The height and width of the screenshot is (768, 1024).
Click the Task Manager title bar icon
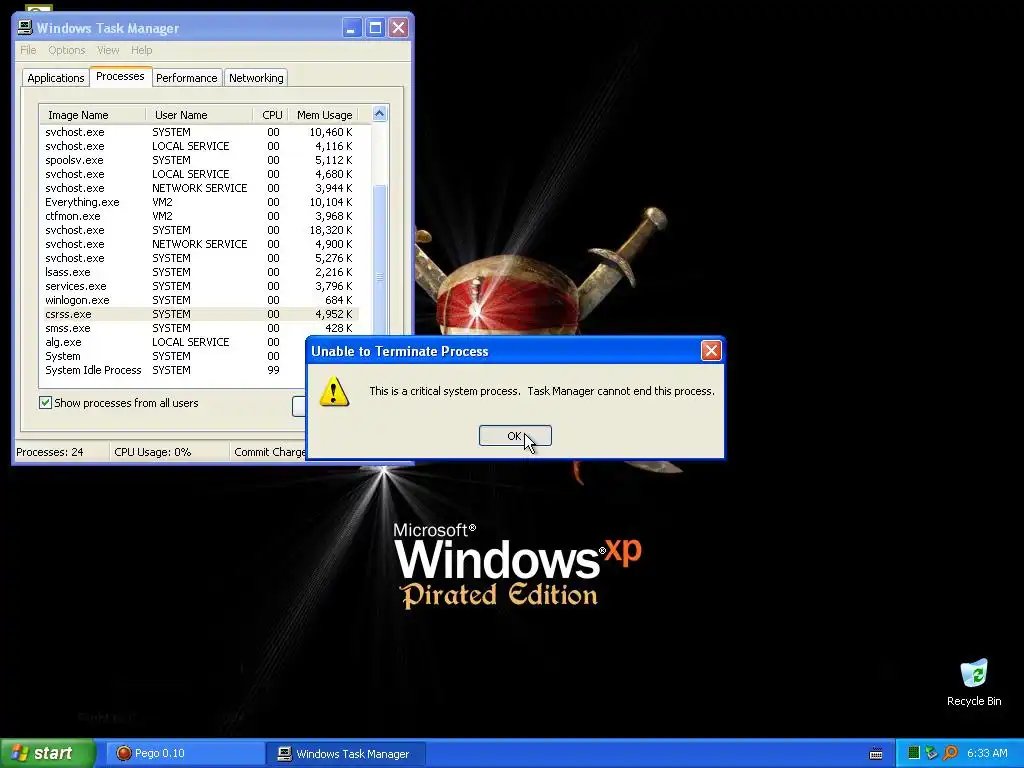click(25, 27)
